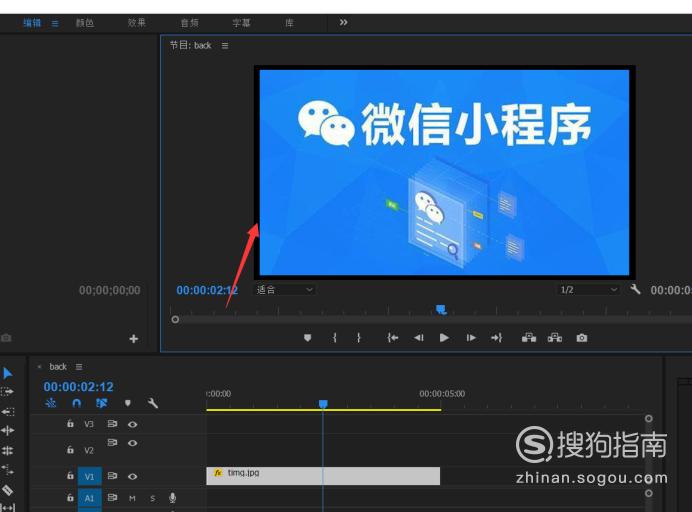Screen dimensions: 692x512
Task: Toggle V3 sync lock
Action: point(113,424)
